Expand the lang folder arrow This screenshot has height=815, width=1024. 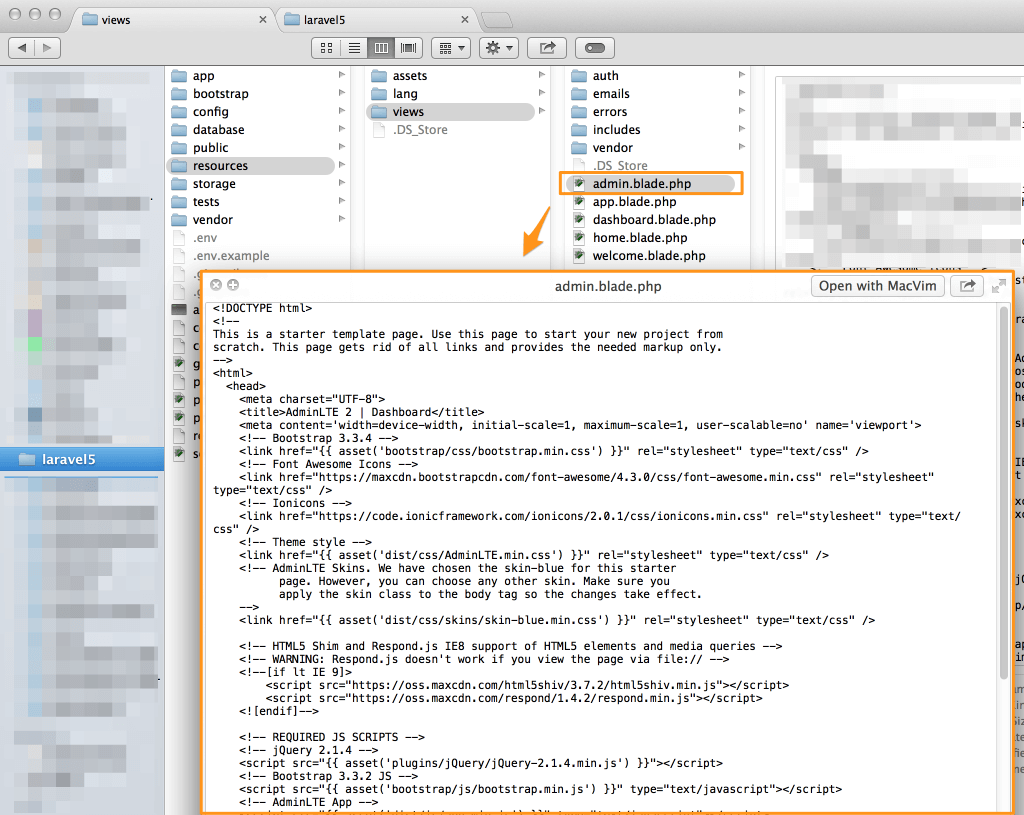[x=541, y=93]
